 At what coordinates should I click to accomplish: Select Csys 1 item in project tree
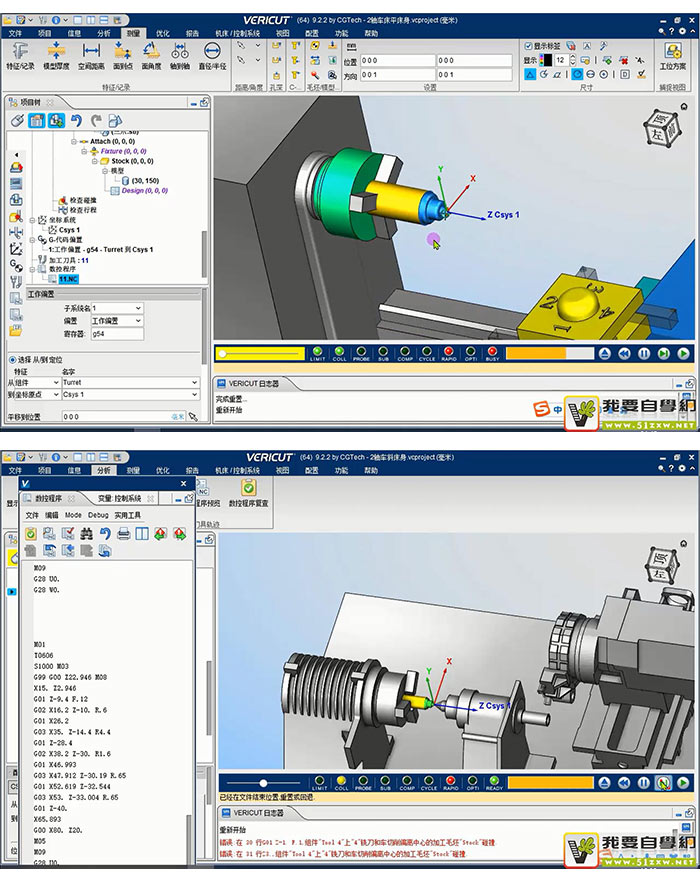tap(69, 230)
